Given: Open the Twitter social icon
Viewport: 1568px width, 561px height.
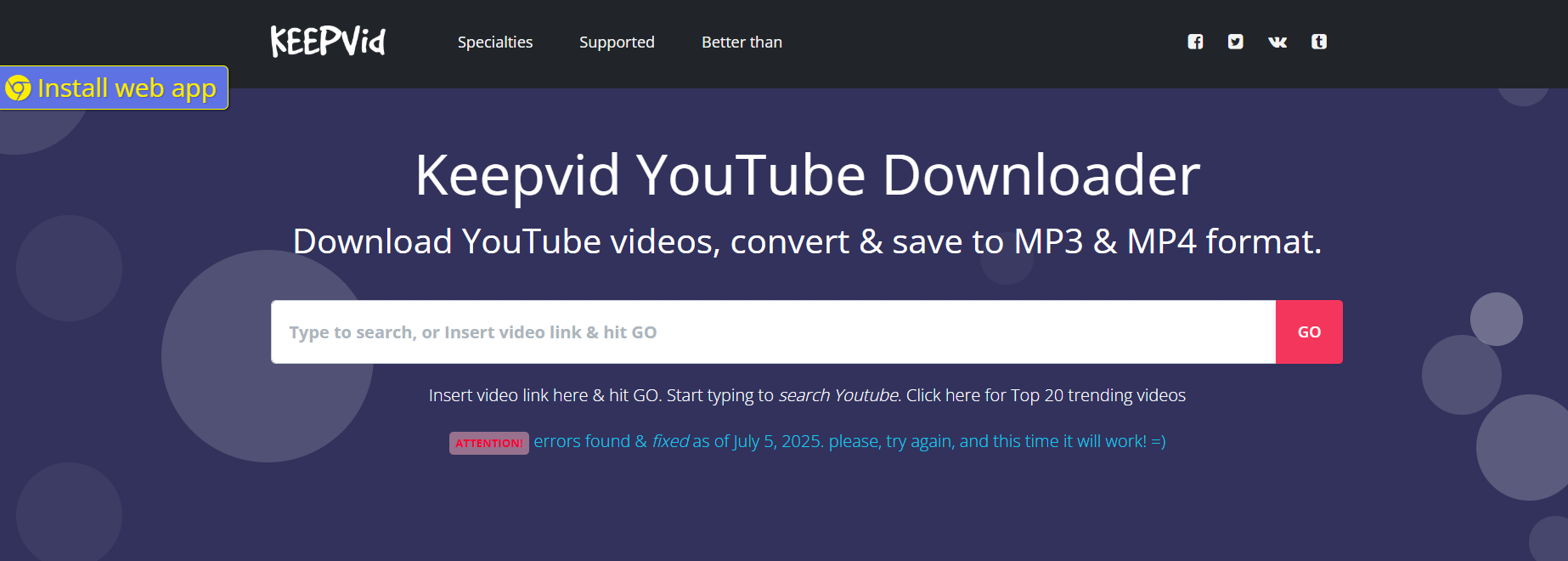Looking at the screenshot, I should tap(1236, 42).
